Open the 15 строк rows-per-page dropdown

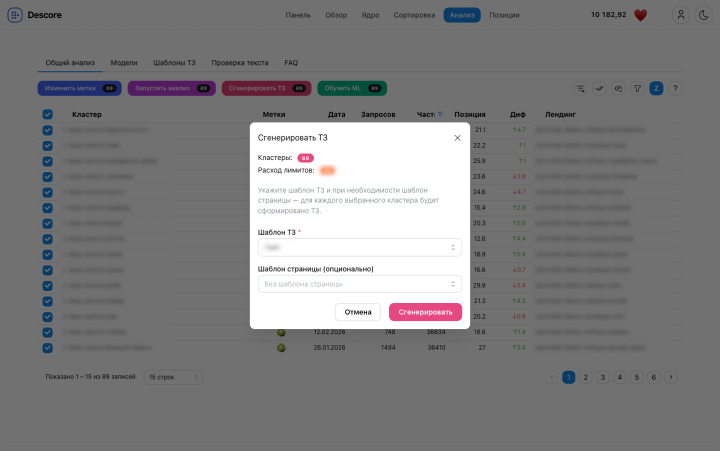pos(174,377)
